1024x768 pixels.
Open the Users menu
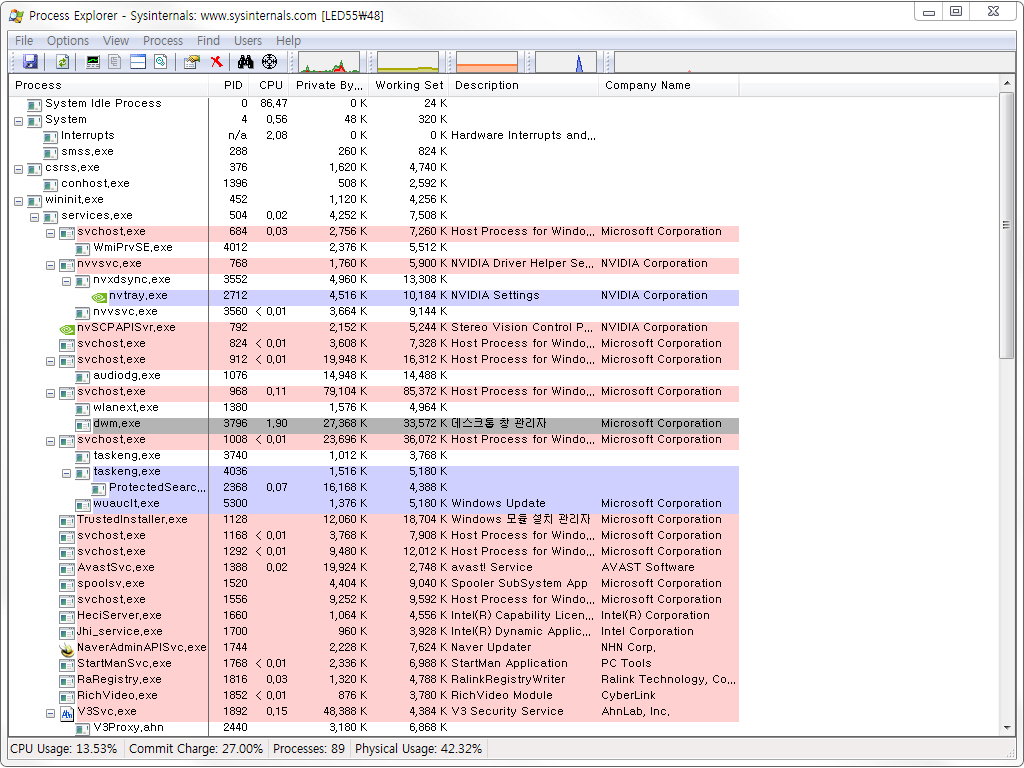pyautogui.click(x=248, y=40)
